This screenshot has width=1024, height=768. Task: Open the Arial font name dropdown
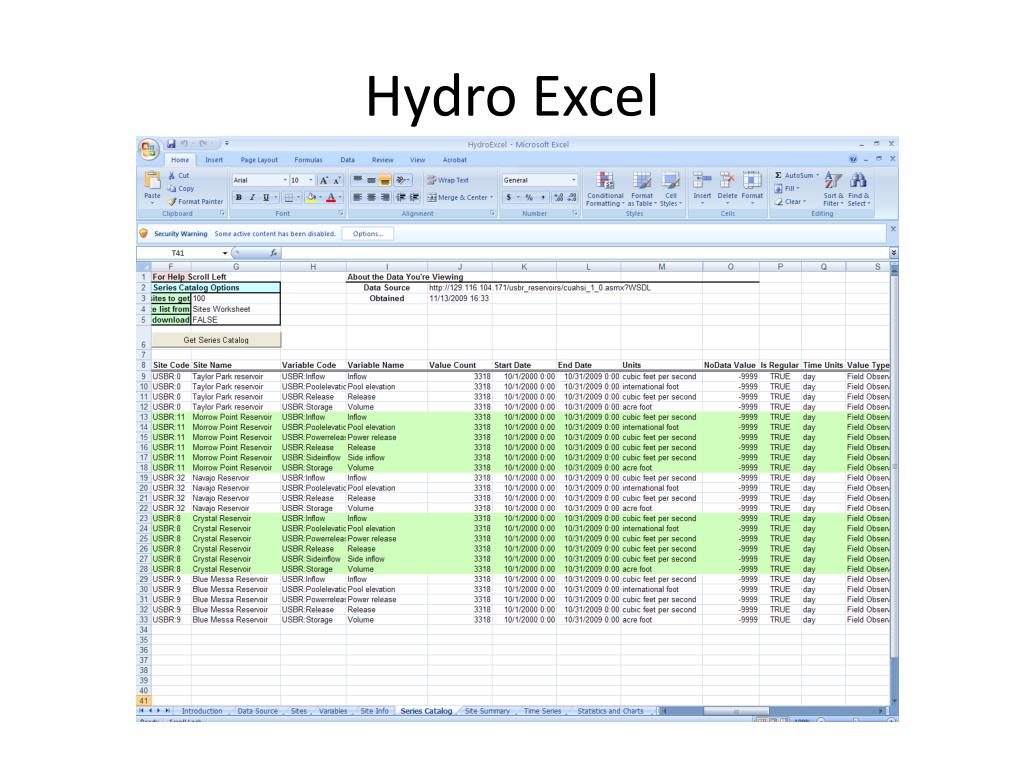point(285,180)
